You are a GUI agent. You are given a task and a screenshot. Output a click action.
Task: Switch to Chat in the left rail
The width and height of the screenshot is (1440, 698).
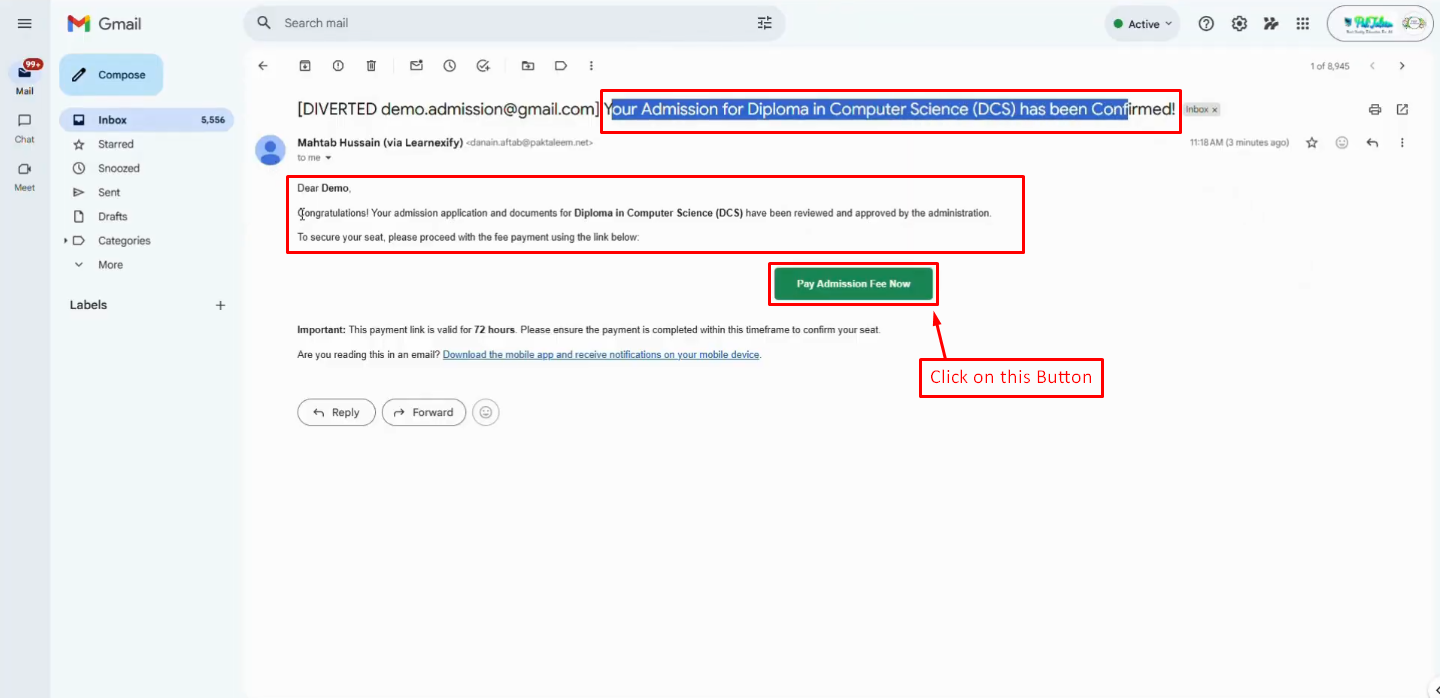click(25, 127)
